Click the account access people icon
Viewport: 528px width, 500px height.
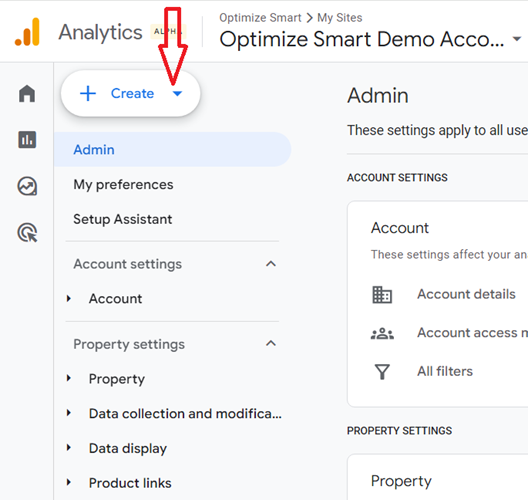pyautogui.click(x=382, y=334)
